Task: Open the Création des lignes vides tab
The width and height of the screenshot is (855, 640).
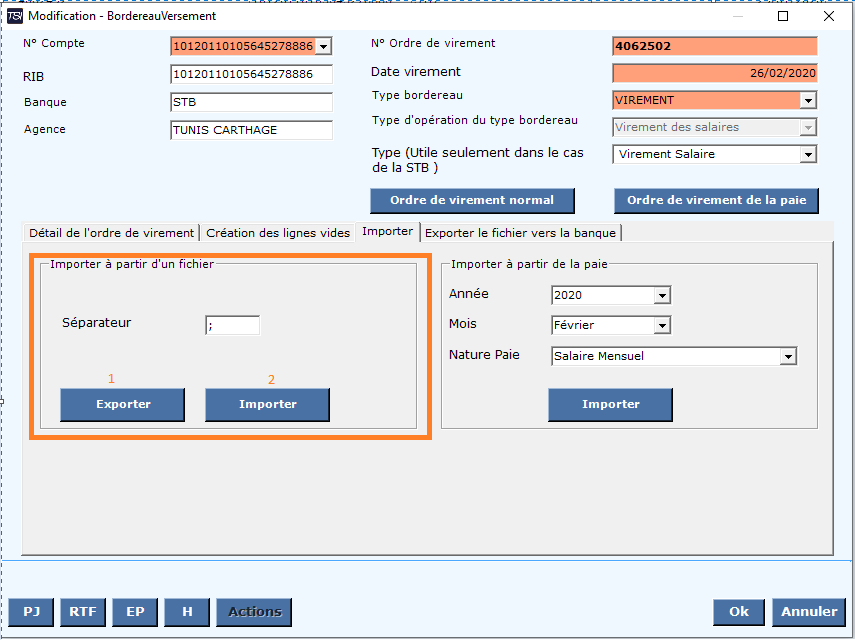Action: [x=278, y=232]
